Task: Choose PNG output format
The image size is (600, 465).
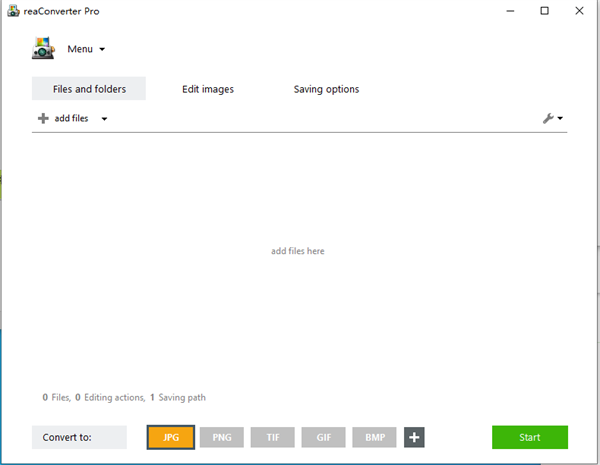Action: 222,437
